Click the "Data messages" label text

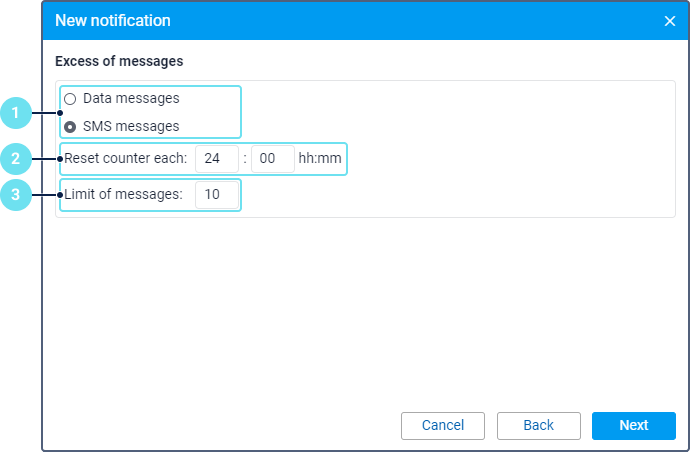pos(131,99)
